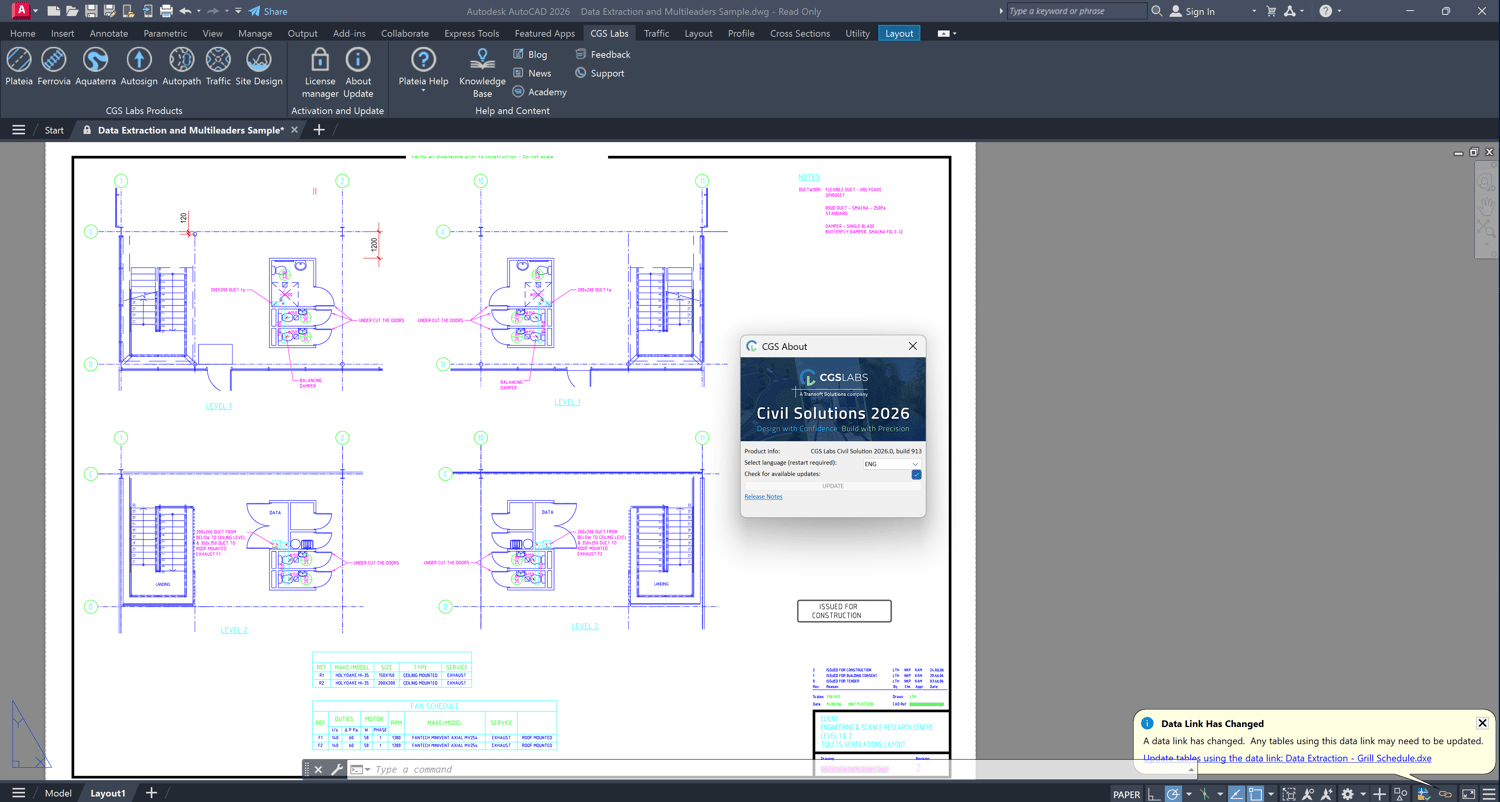Expand the Sign In account dropdown
This screenshot has height=802, width=1500.
pos(1253,11)
